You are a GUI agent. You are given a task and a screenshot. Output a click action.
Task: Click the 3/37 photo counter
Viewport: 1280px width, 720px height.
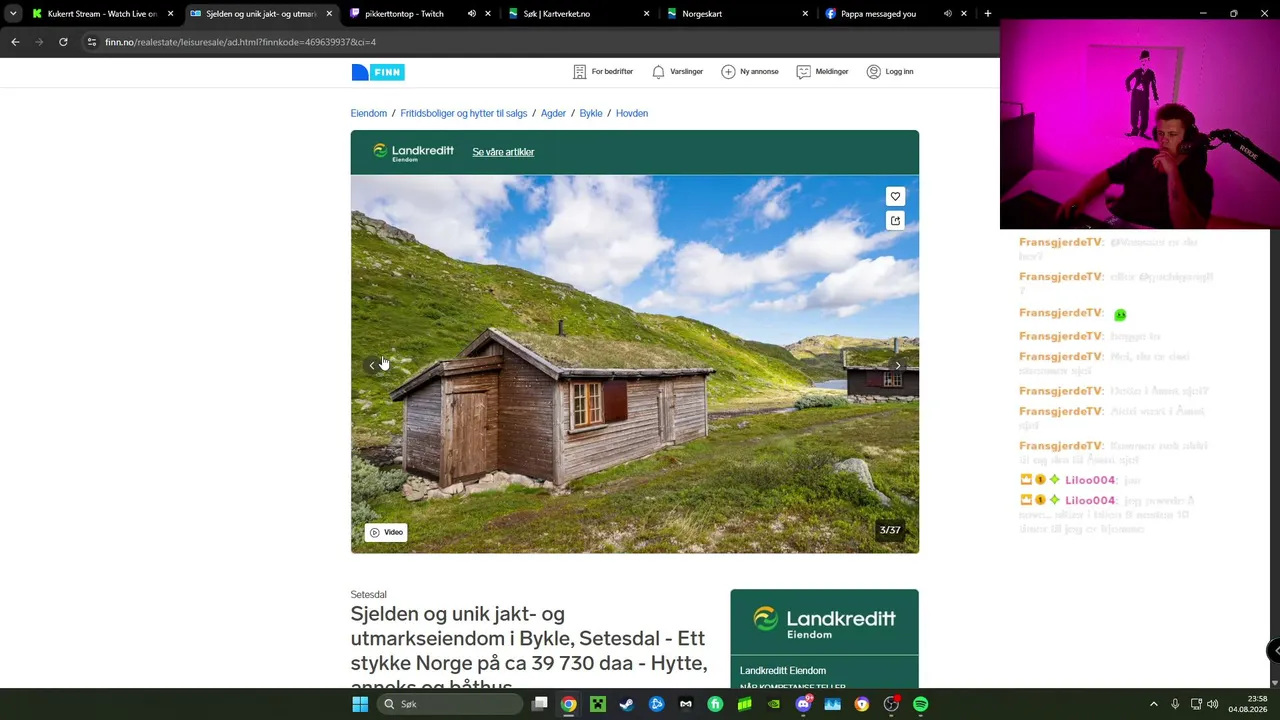pos(890,530)
